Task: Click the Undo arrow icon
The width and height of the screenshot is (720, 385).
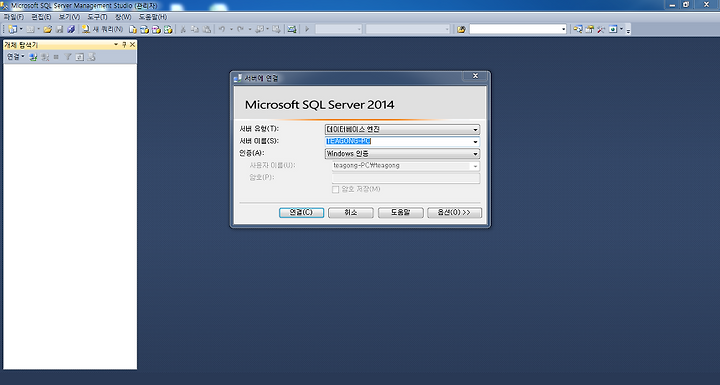Action: 222,29
